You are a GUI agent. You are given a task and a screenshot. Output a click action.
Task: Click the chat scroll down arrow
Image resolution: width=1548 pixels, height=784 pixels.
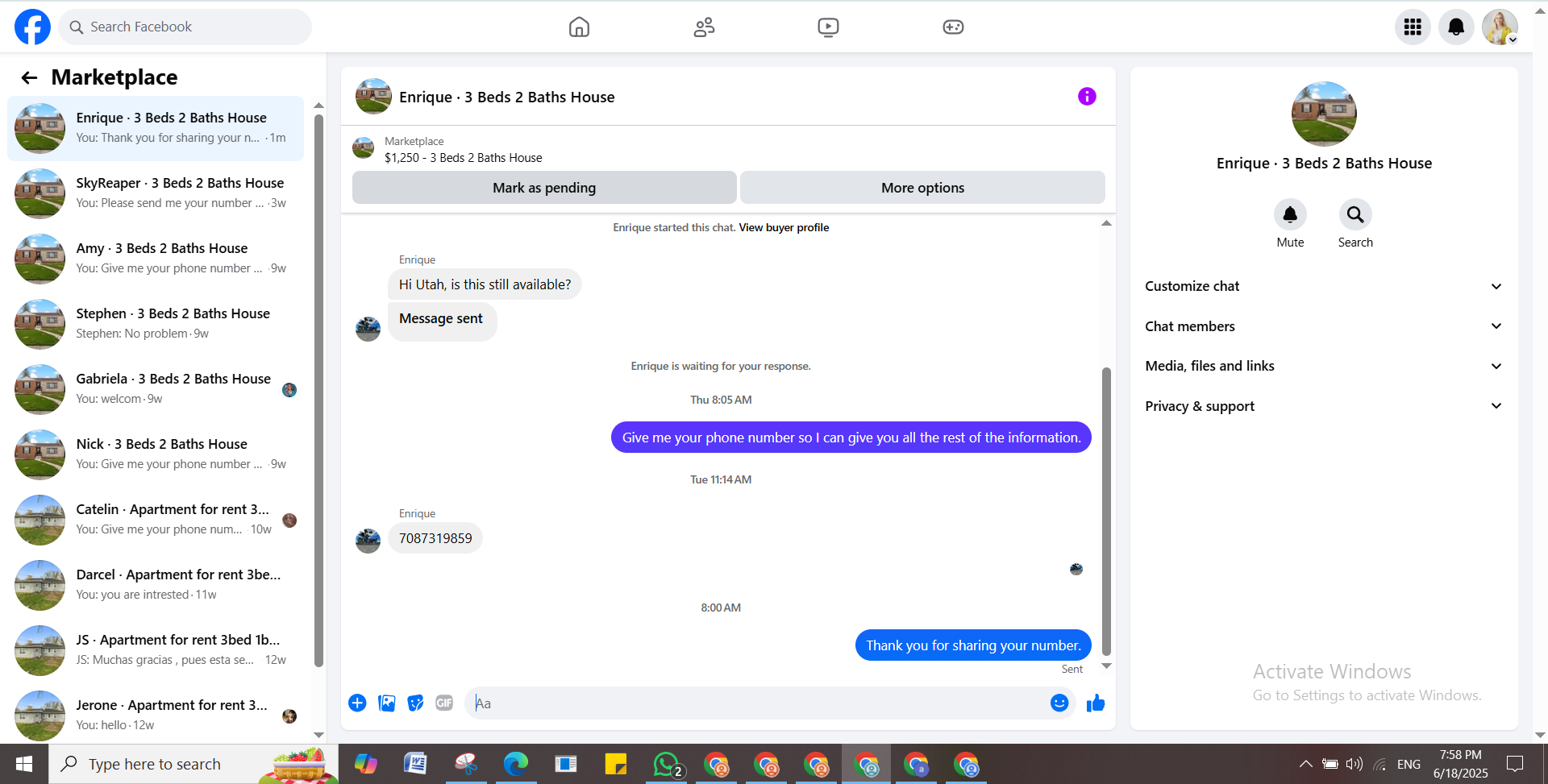click(x=1106, y=666)
